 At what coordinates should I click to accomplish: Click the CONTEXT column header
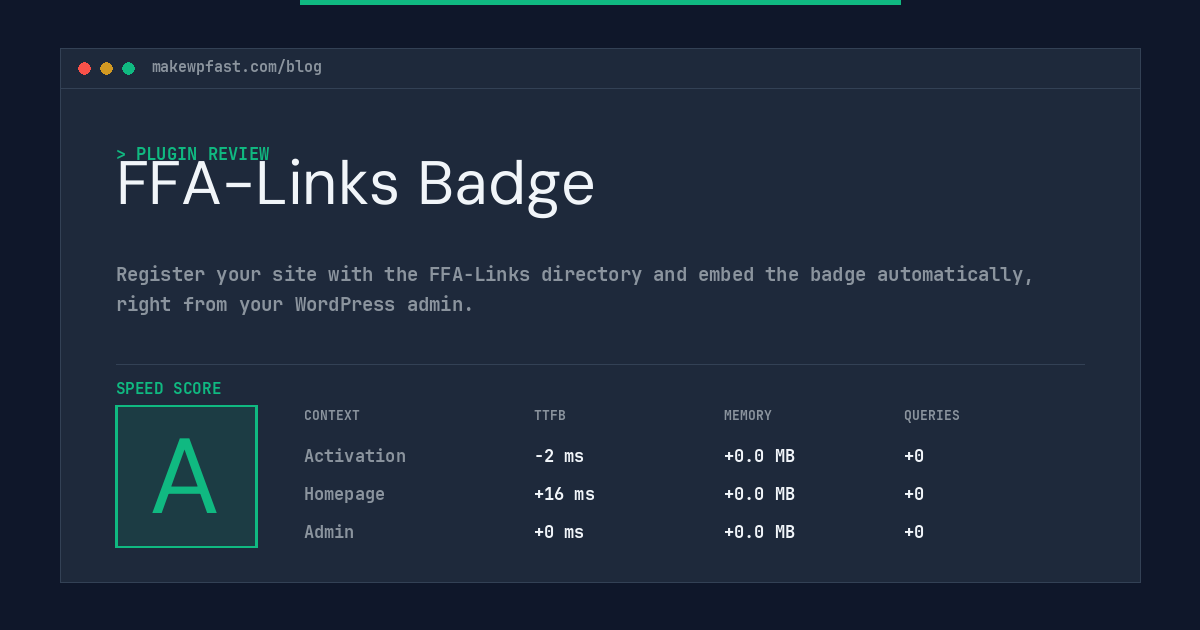pos(332,416)
